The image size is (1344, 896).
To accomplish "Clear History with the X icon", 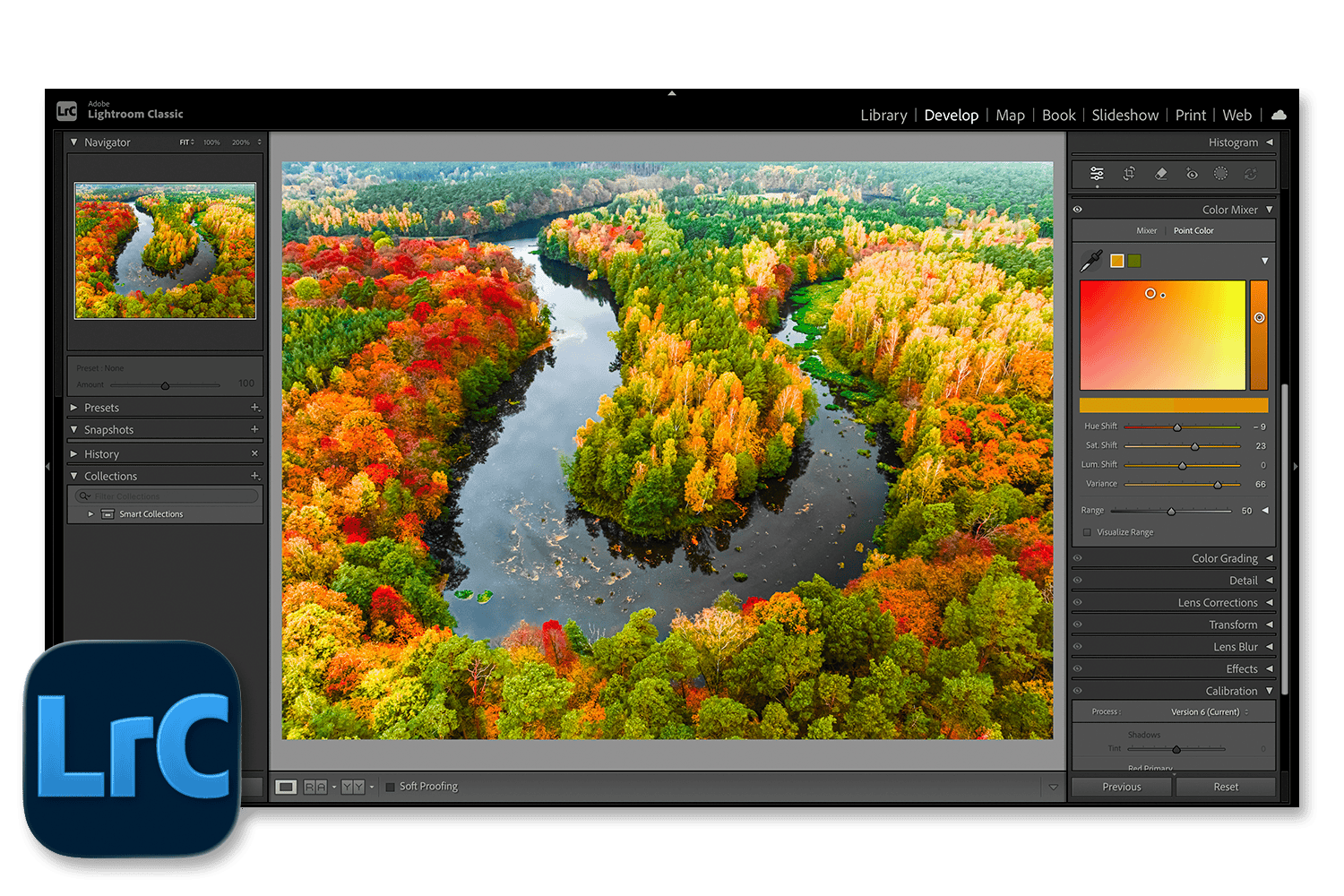I will pos(254,454).
